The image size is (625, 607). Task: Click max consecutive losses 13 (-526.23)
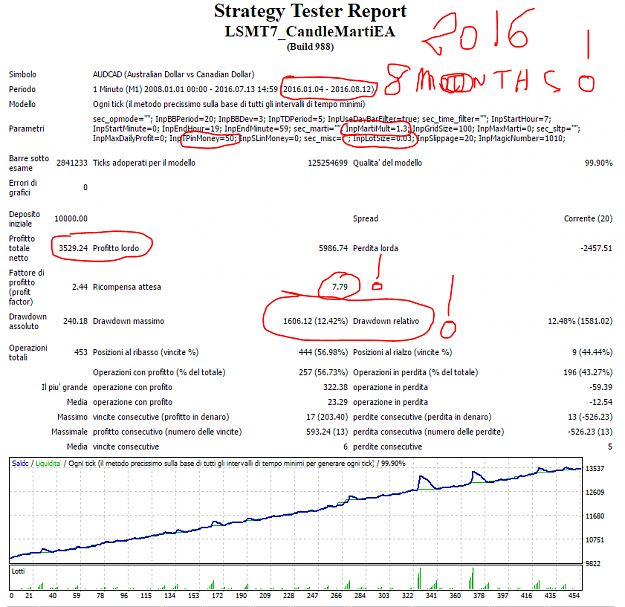[590, 417]
